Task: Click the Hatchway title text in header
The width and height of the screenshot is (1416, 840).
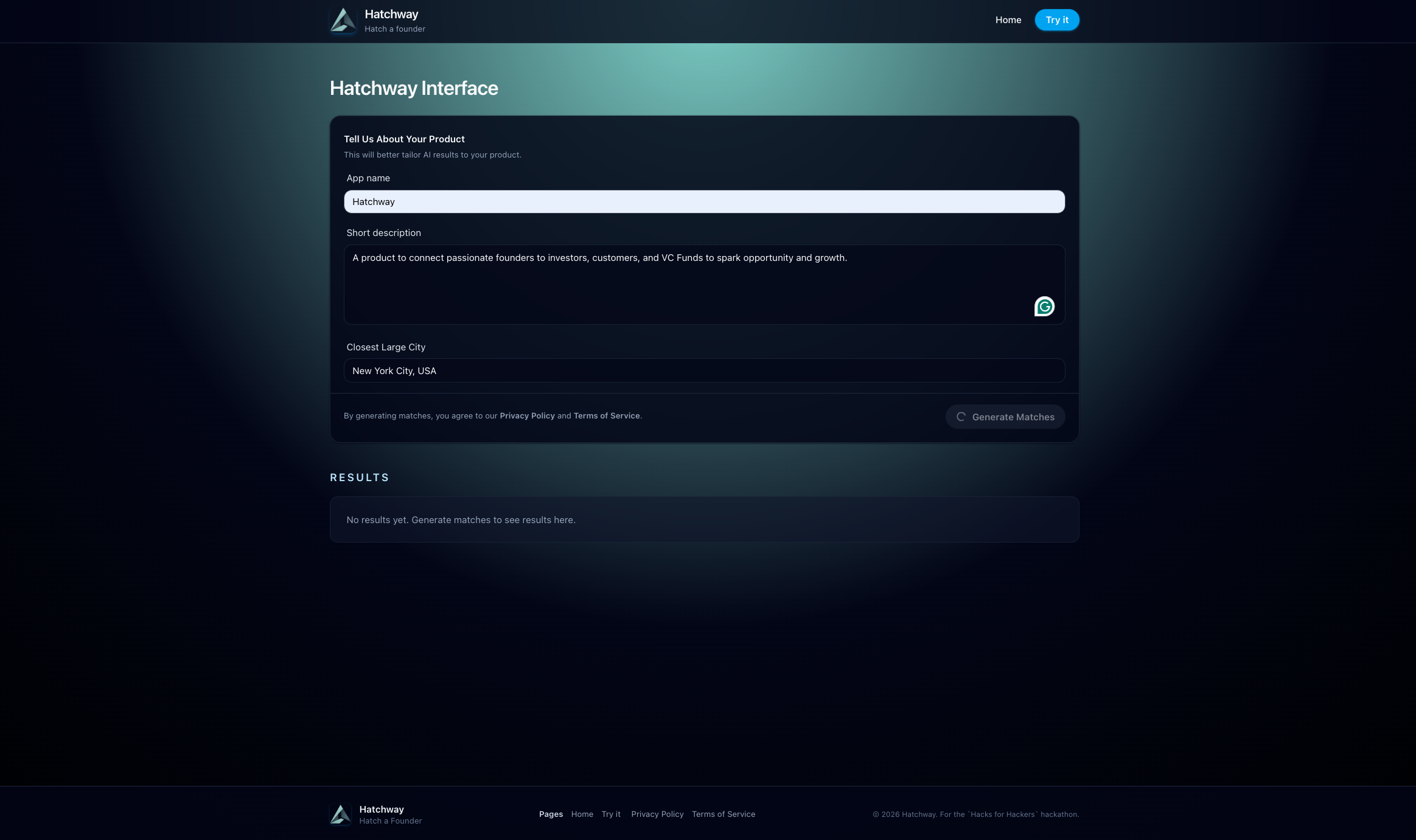Action: click(x=391, y=14)
